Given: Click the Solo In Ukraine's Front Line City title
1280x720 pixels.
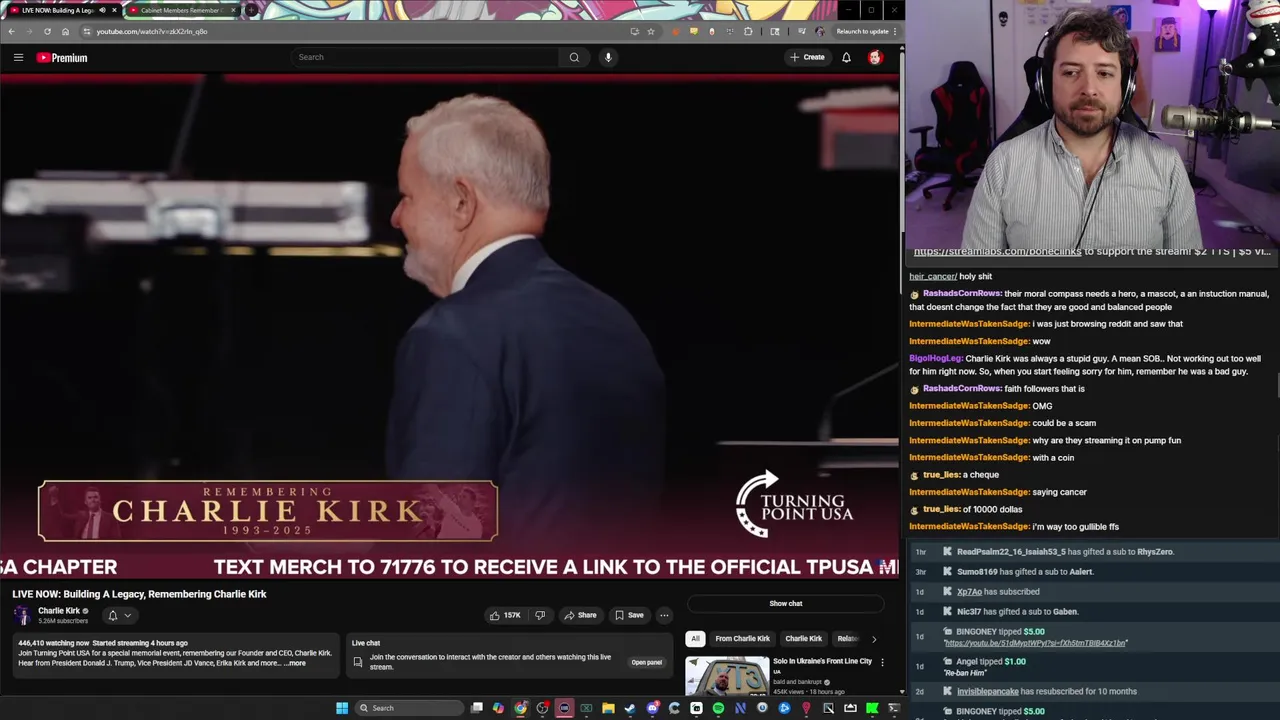Looking at the screenshot, I should (x=822, y=661).
